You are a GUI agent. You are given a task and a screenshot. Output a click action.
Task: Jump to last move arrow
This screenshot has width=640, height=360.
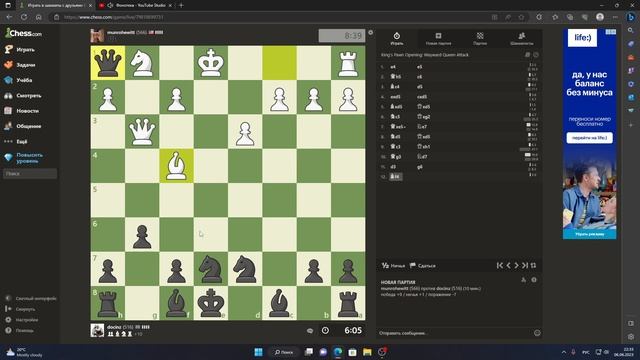(525, 265)
